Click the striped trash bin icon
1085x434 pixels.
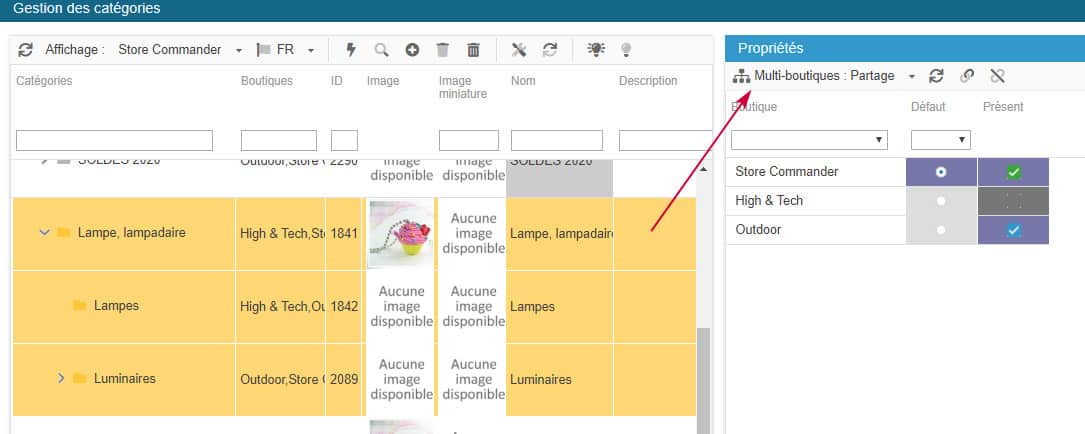coord(474,50)
